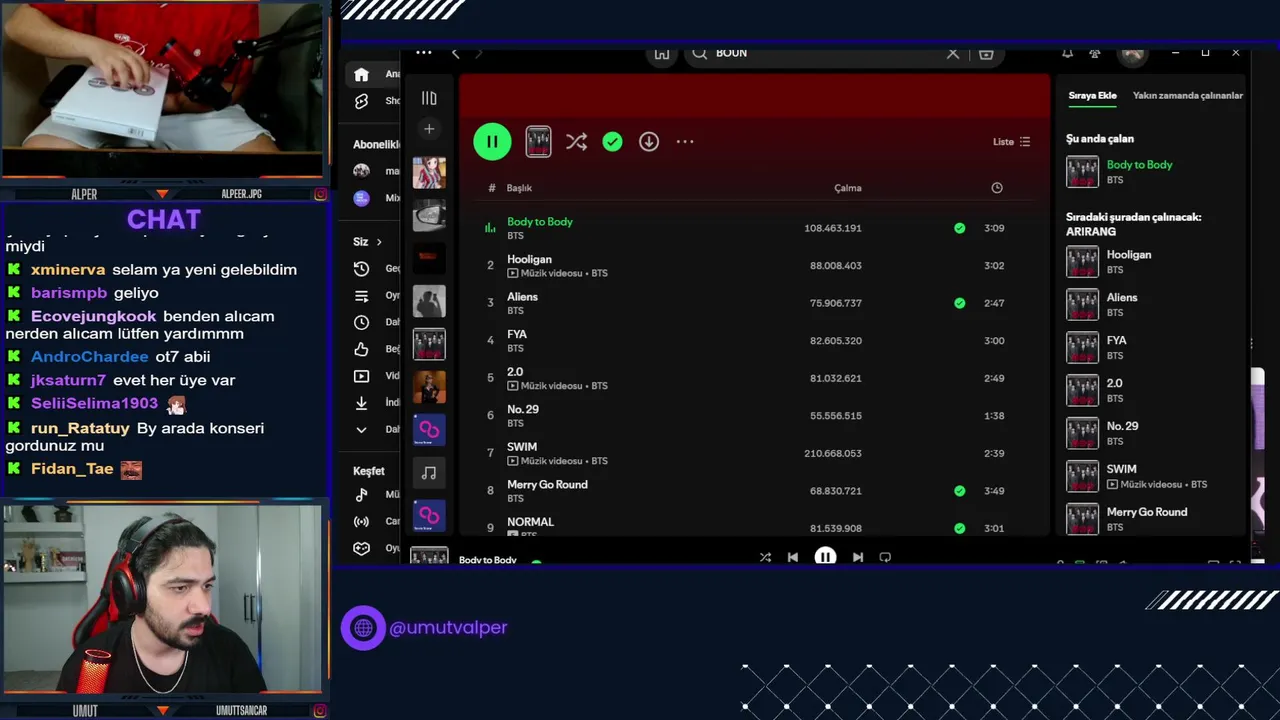
Task: Open the Liste view options dropdown
Action: (1011, 142)
